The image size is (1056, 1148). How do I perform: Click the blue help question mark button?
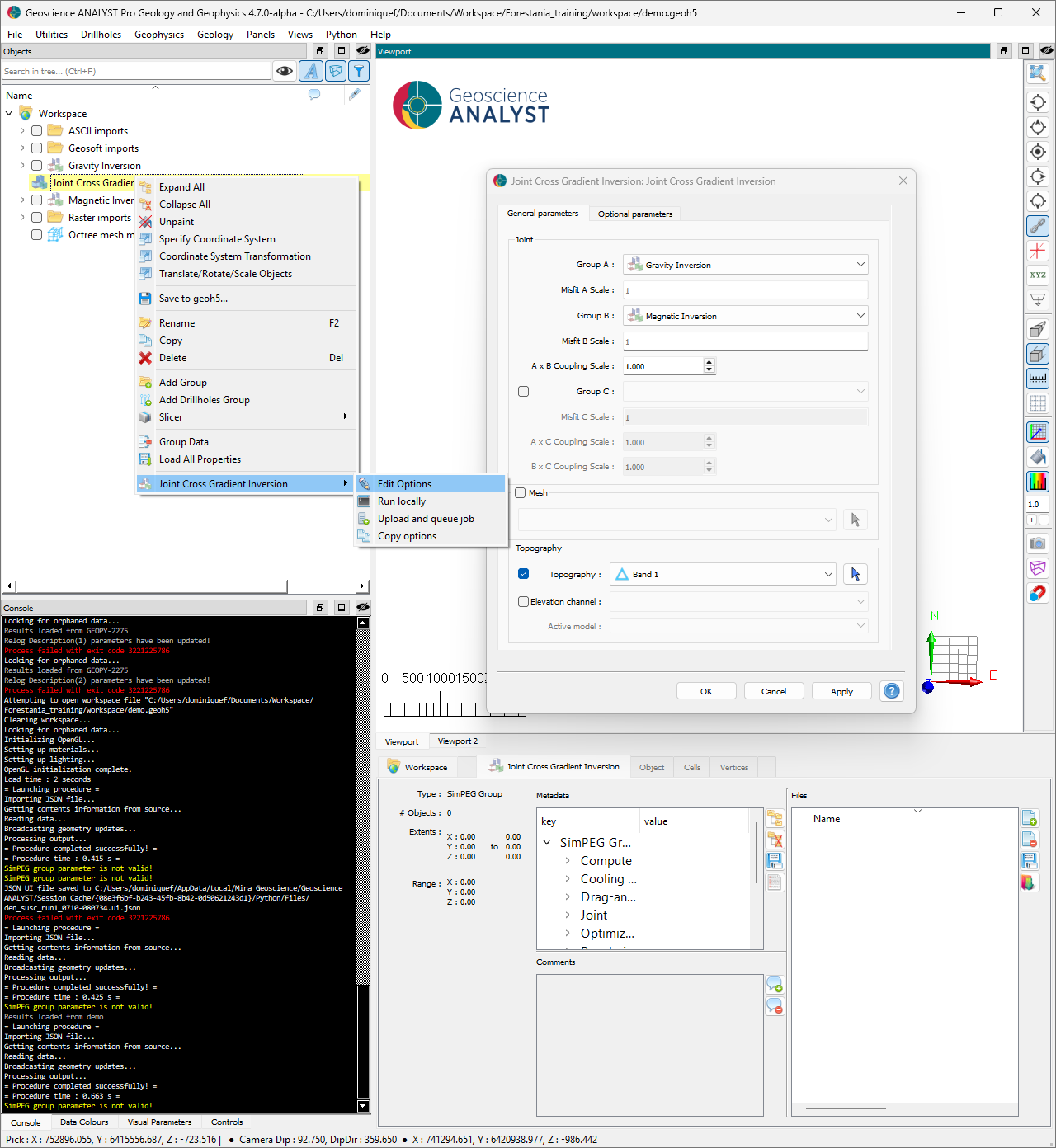pyautogui.click(x=892, y=691)
